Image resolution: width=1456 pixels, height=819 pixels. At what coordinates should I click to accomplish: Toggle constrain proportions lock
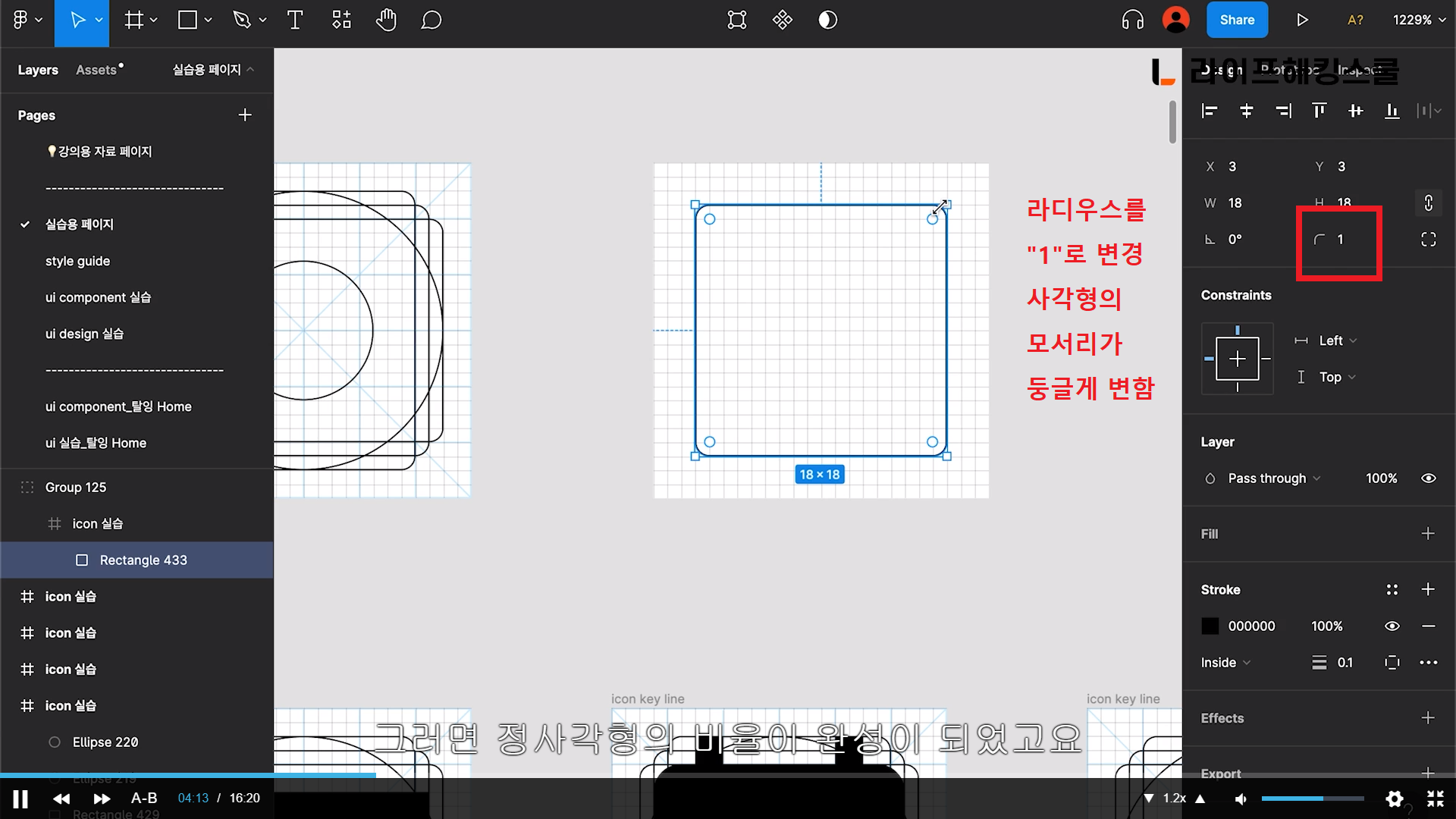pyautogui.click(x=1428, y=203)
